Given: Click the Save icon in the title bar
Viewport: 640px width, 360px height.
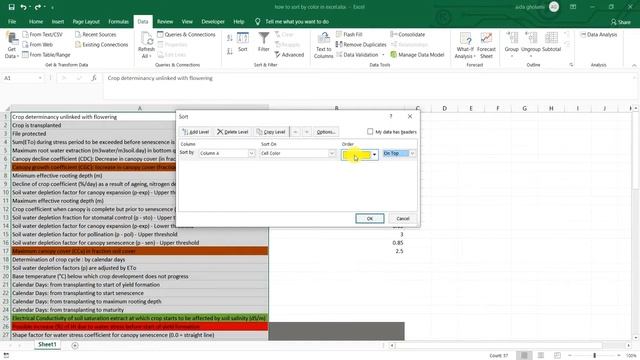Looking at the screenshot, I should point(11,7).
